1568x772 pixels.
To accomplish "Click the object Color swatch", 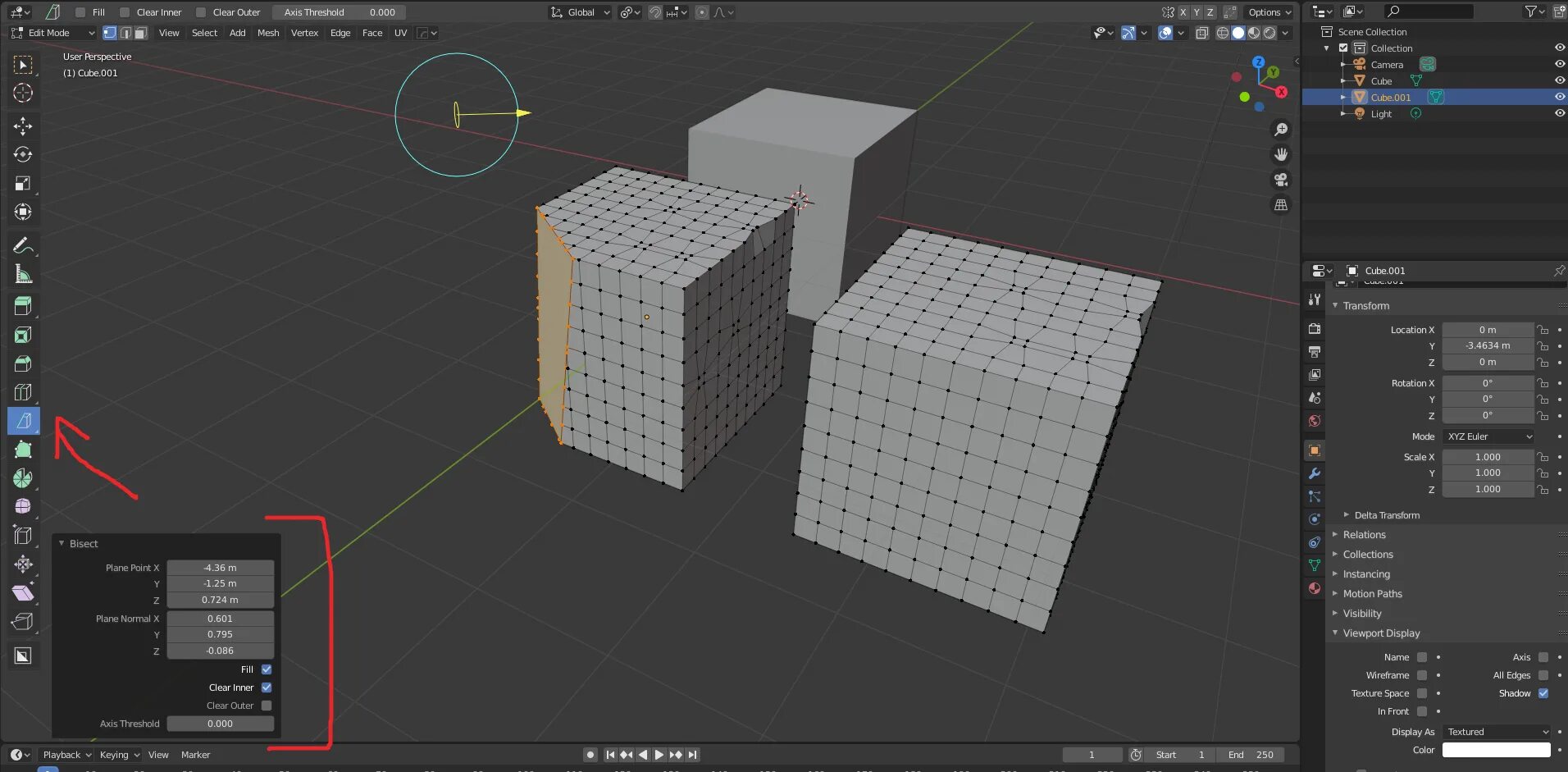I will pyautogui.click(x=1497, y=750).
